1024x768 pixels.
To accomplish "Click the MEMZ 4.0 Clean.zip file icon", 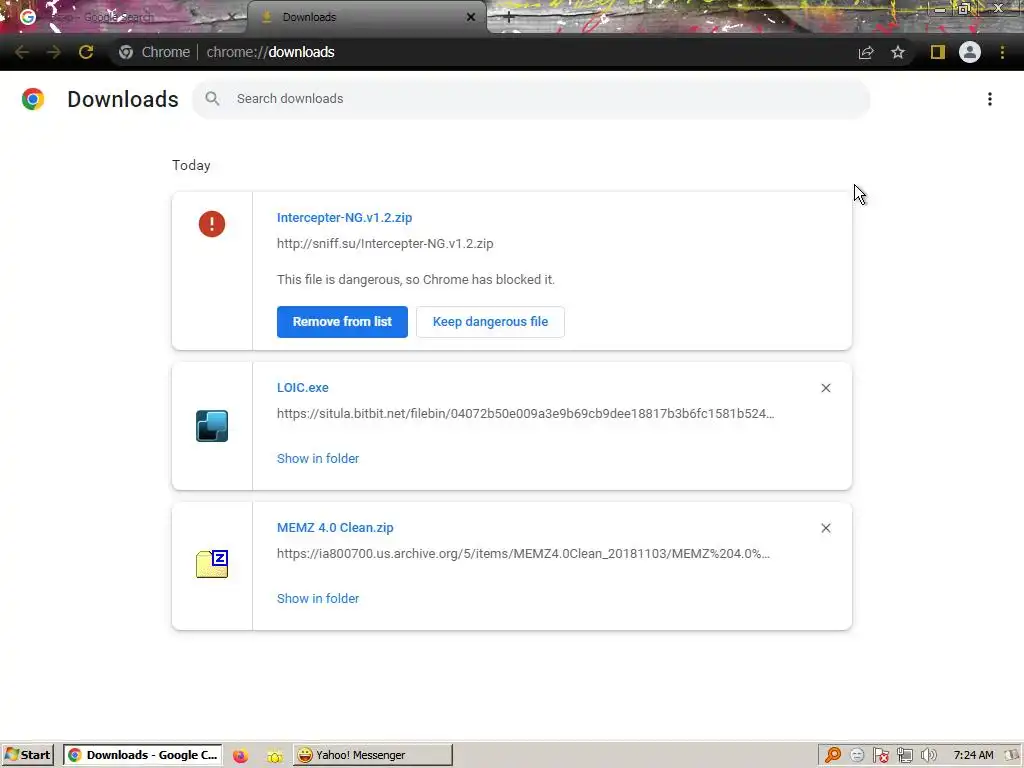I will 212,564.
